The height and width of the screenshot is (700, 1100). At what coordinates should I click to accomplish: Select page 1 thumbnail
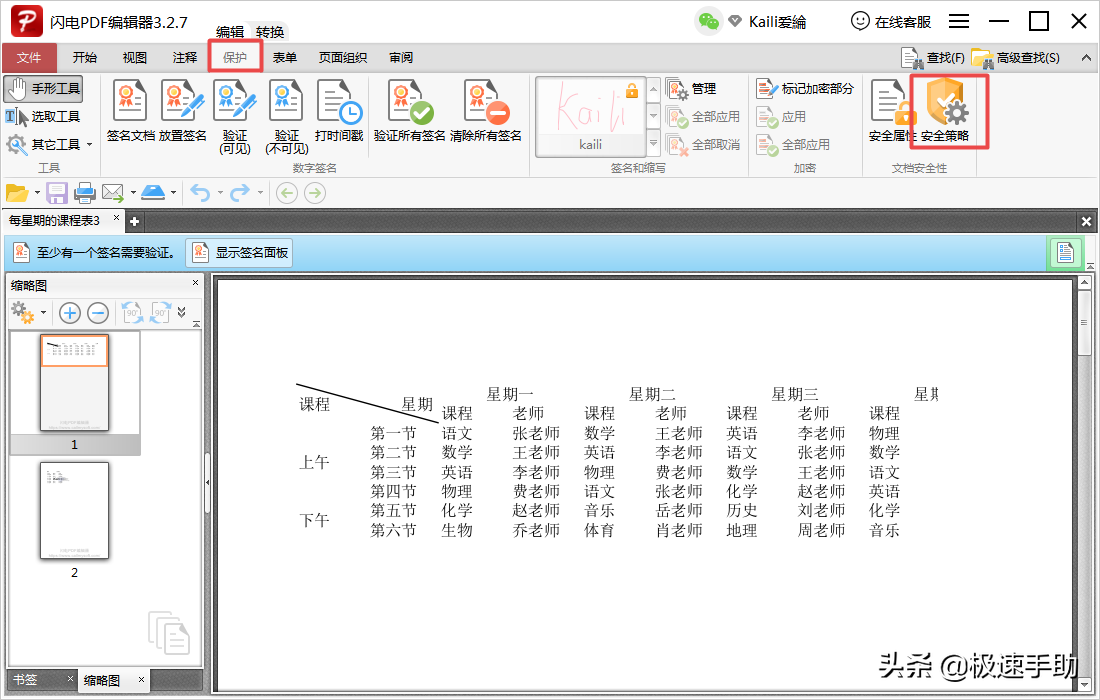(x=74, y=383)
